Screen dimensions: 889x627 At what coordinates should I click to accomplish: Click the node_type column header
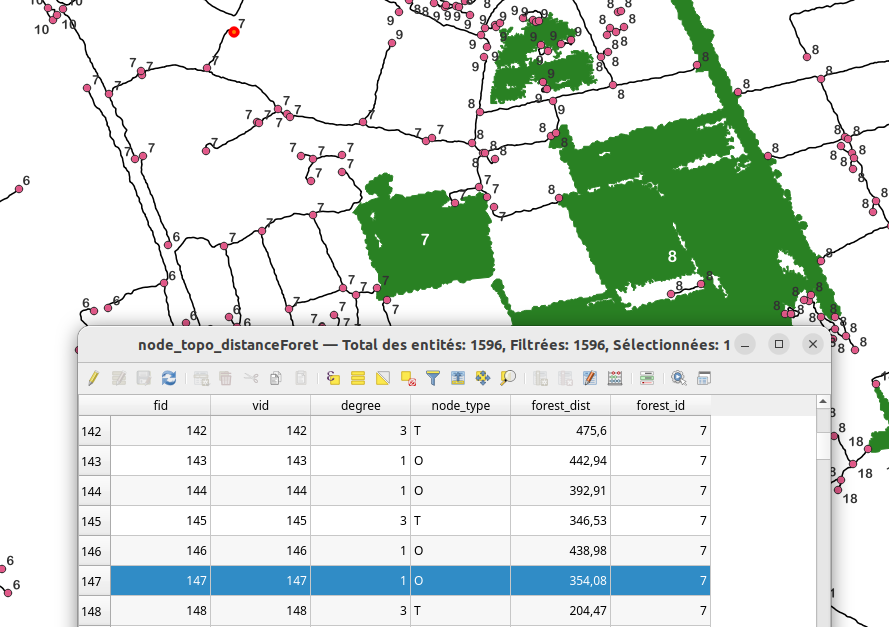coord(460,405)
